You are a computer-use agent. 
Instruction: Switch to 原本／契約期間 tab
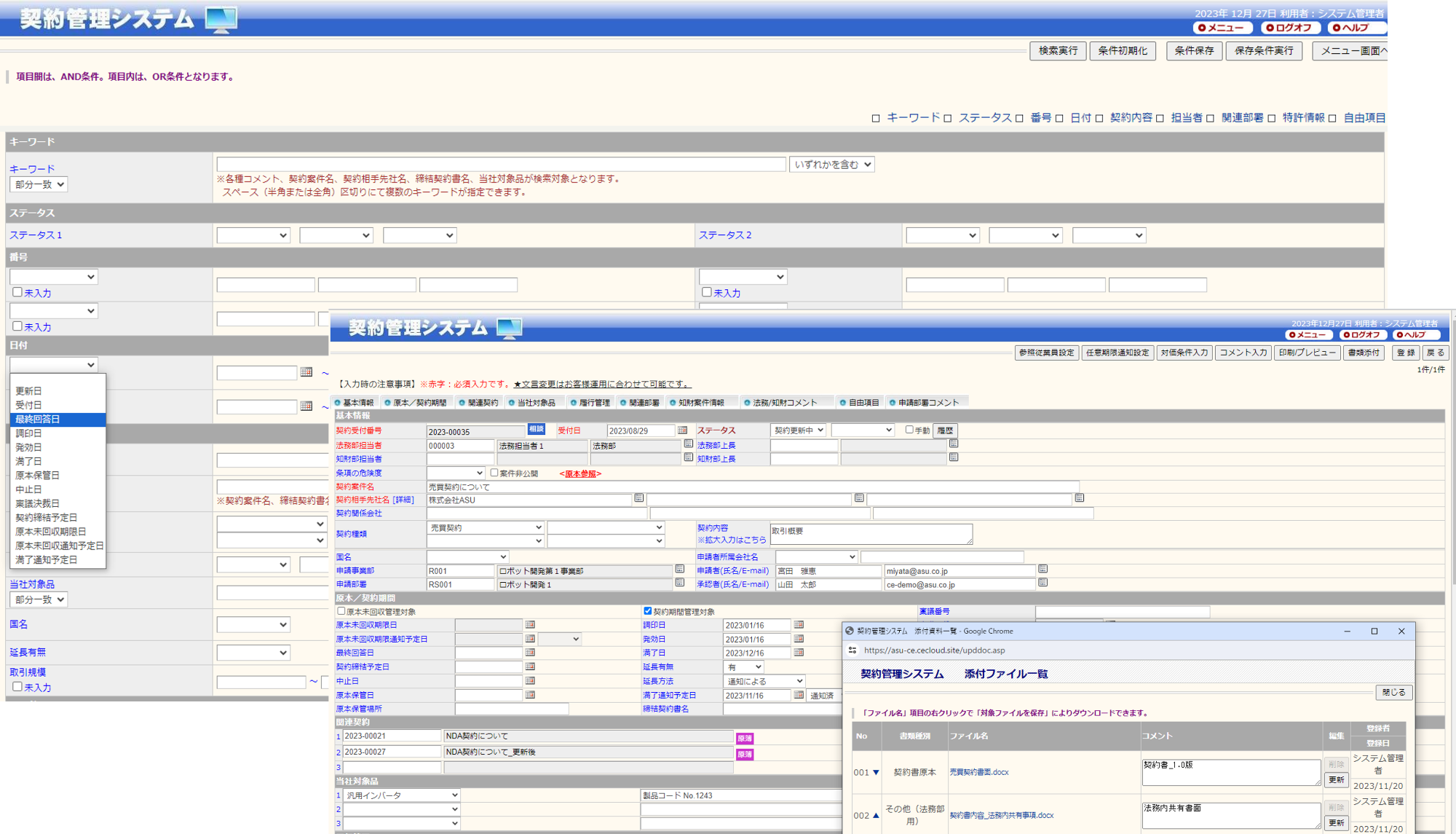pyautogui.click(x=416, y=403)
